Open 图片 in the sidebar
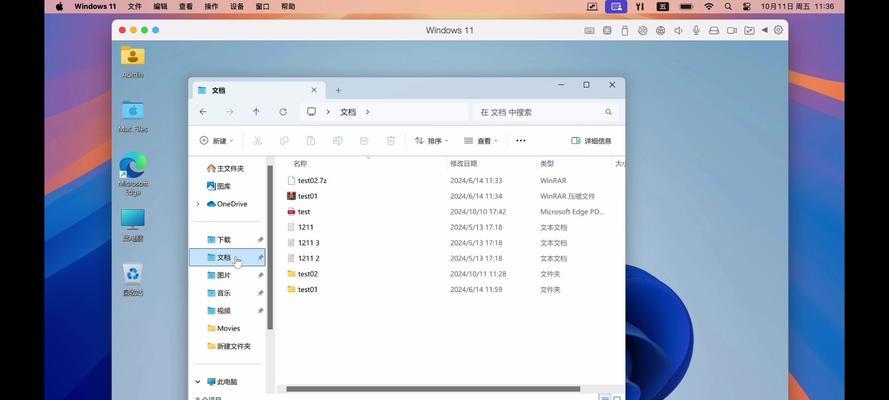 point(219,275)
